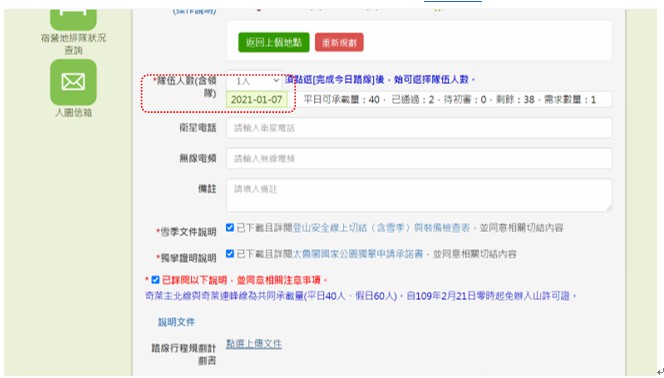
Task: Click 點選上傳文件 upload link
Action: coord(254,344)
